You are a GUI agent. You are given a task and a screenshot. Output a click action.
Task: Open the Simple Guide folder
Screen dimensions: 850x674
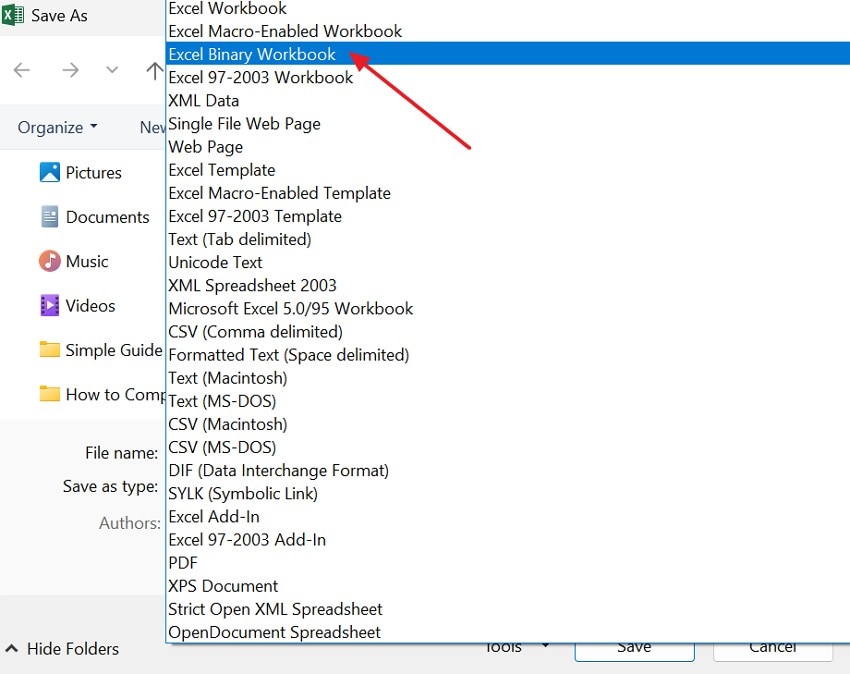[112, 350]
